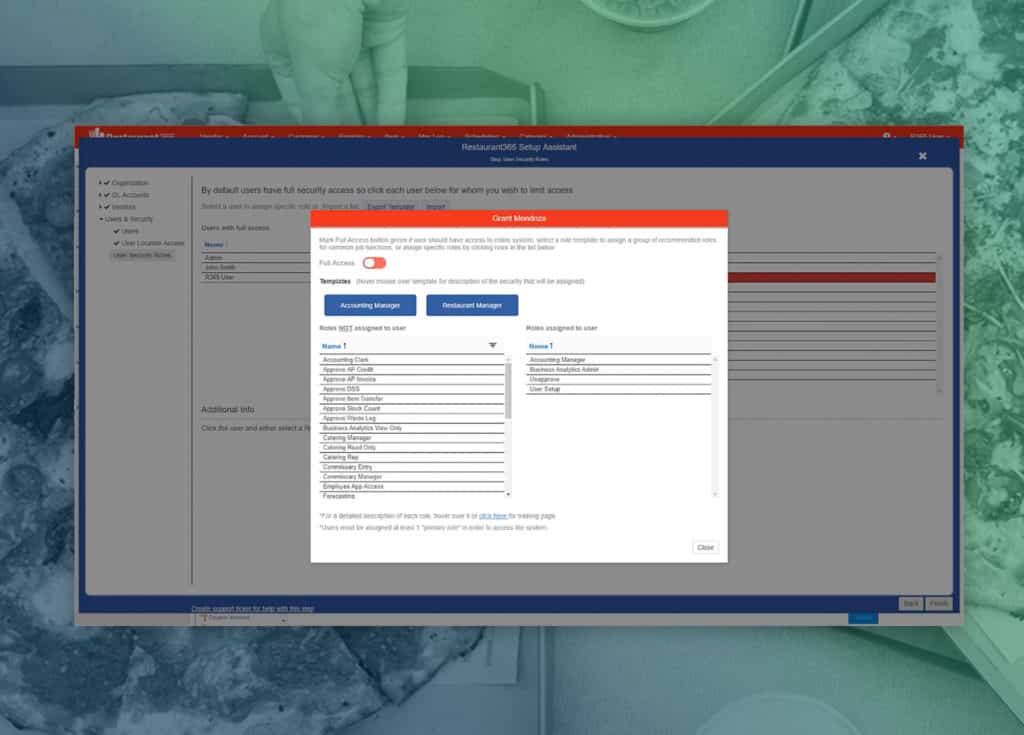Select 'Commissary Manager' role row
The width and height of the screenshot is (1024, 735).
pyautogui.click(x=411, y=477)
